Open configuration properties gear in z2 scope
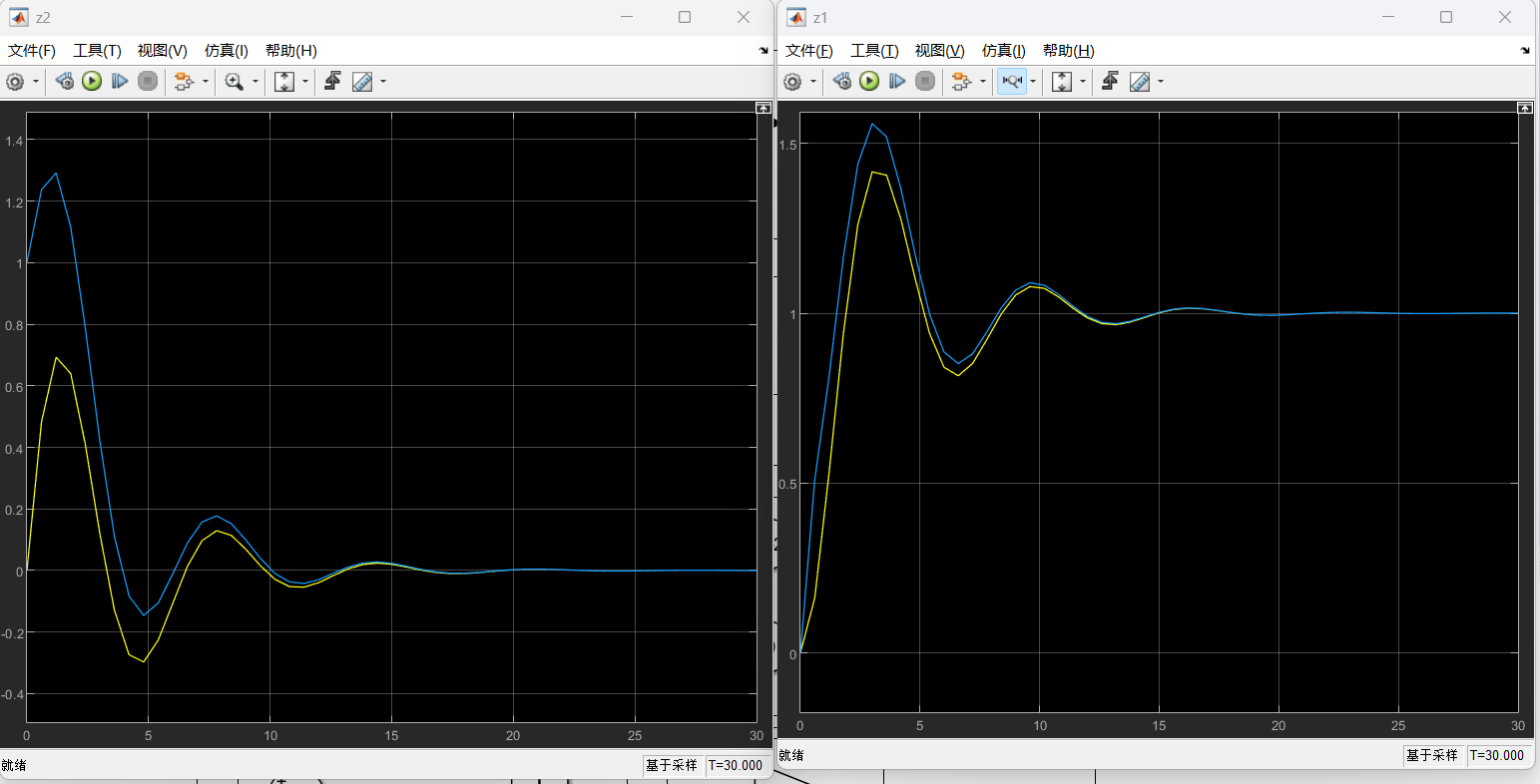The width and height of the screenshot is (1540, 784). [15, 82]
